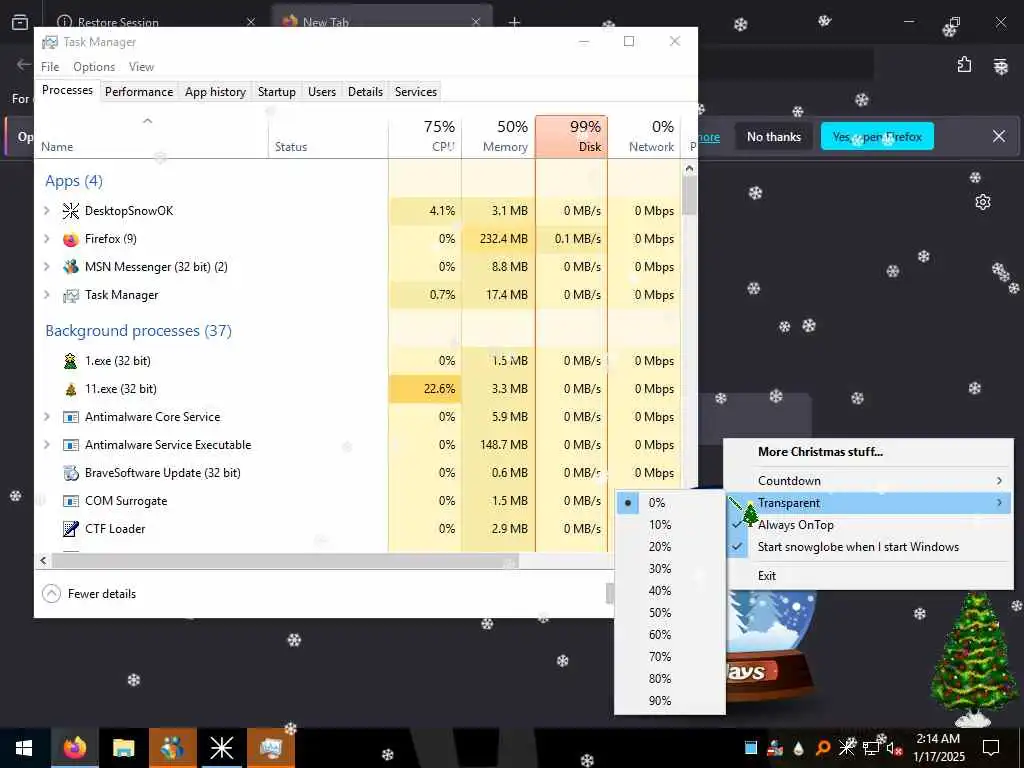Expand Antimalware Core Service row
This screenshot has width=1024, height=768.
click(46, 417)
